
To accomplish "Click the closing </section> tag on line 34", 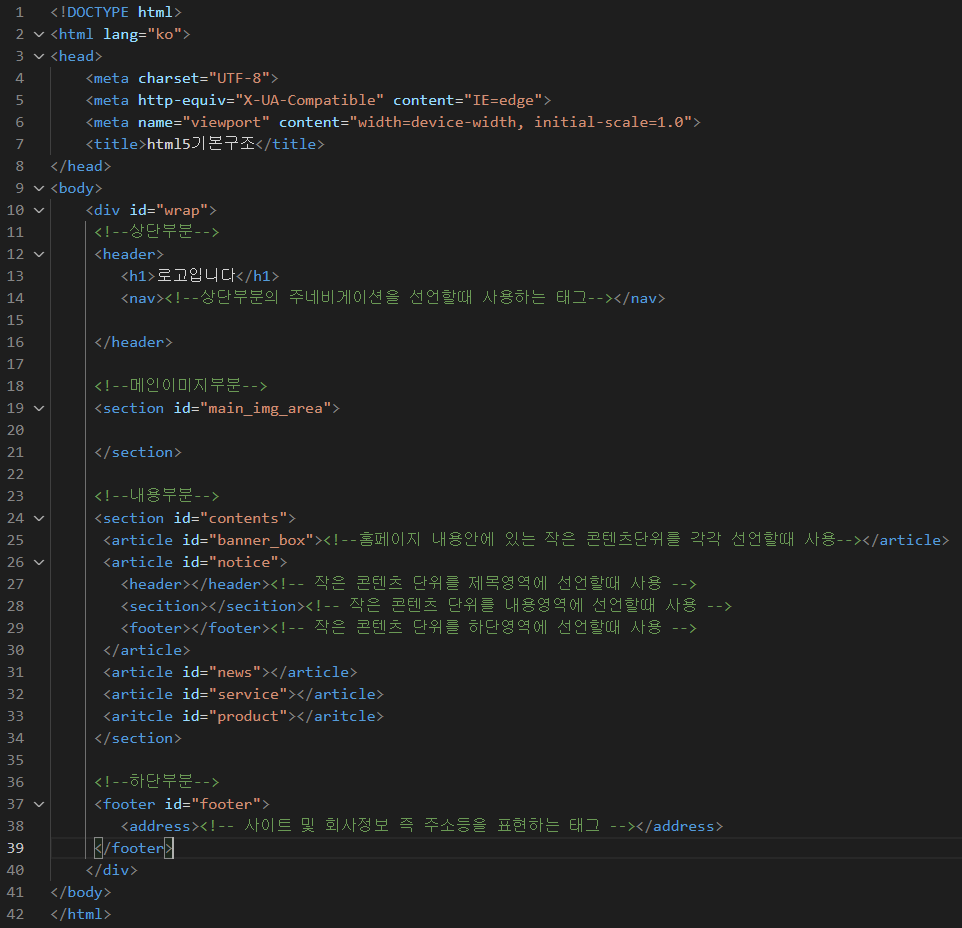I will click(x=138, y=738).
